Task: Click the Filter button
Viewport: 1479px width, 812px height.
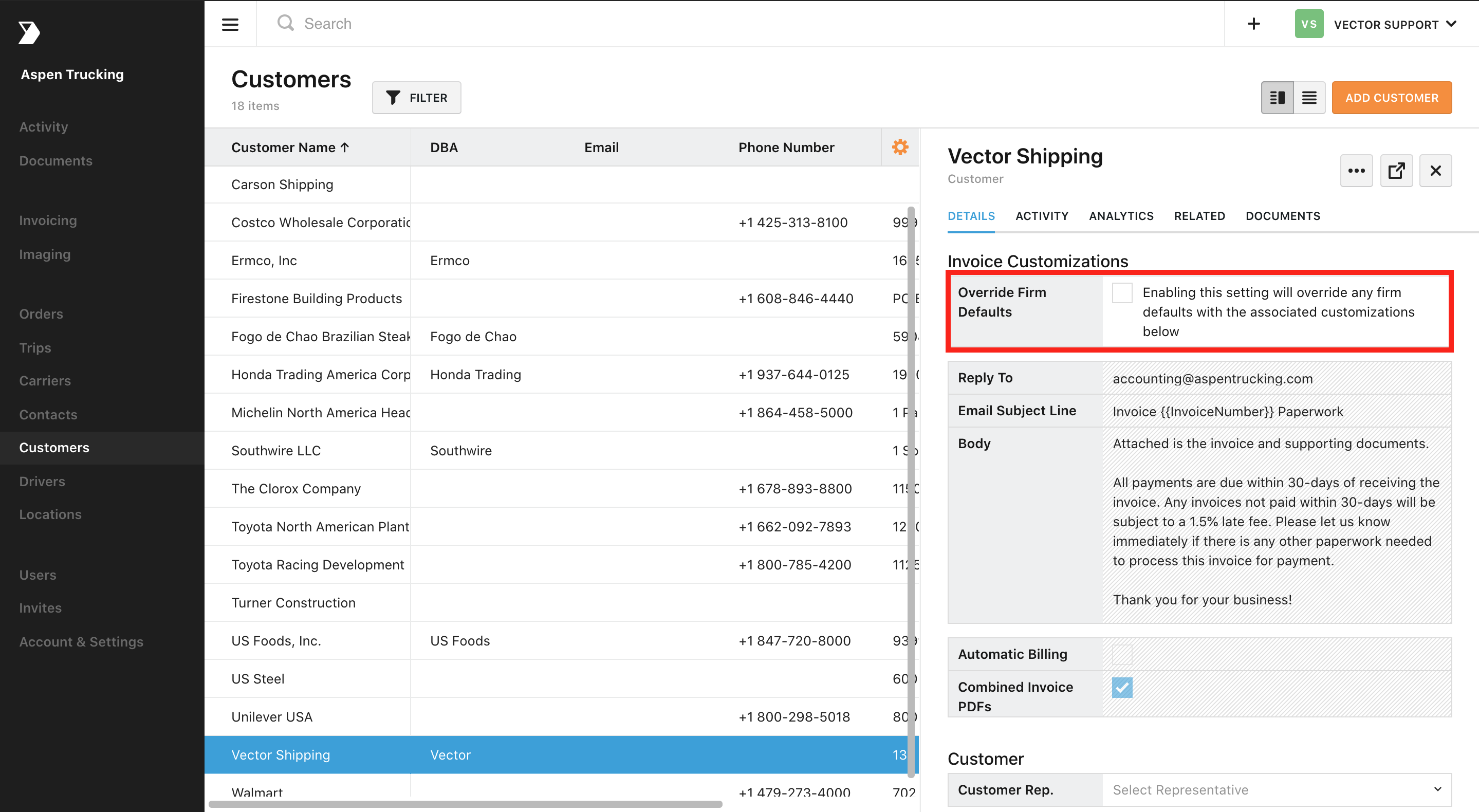Action: pyautogui.click(x=416, y=98)
